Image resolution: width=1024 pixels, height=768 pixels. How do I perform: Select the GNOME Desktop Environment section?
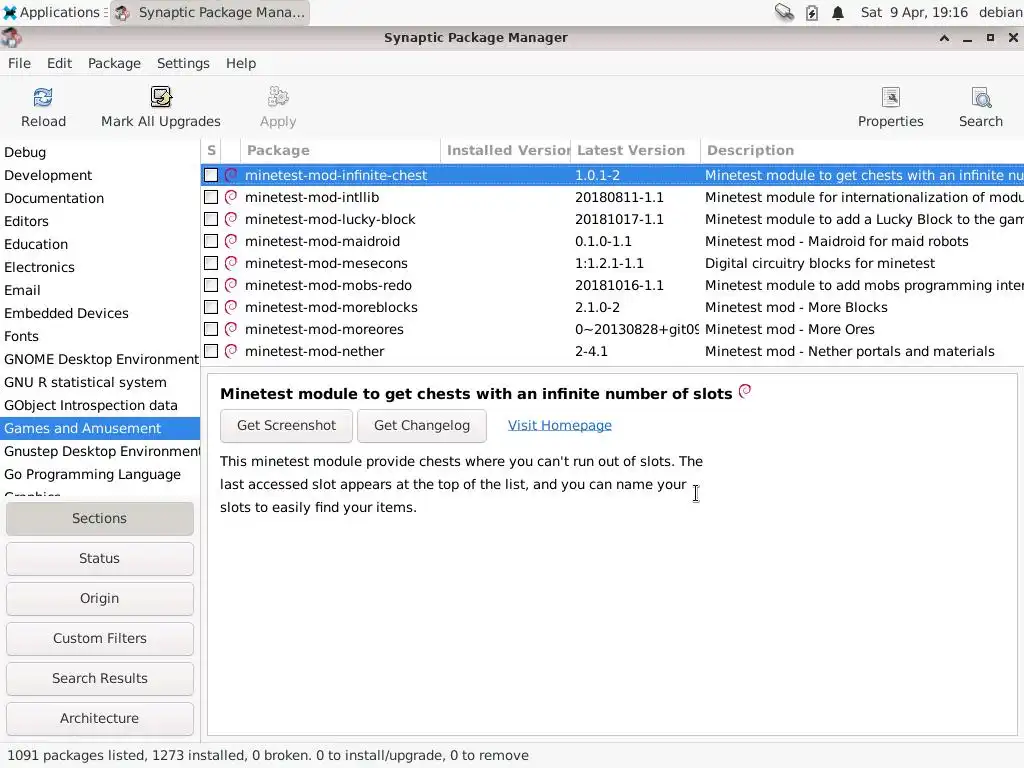click(x=99, y=359)
